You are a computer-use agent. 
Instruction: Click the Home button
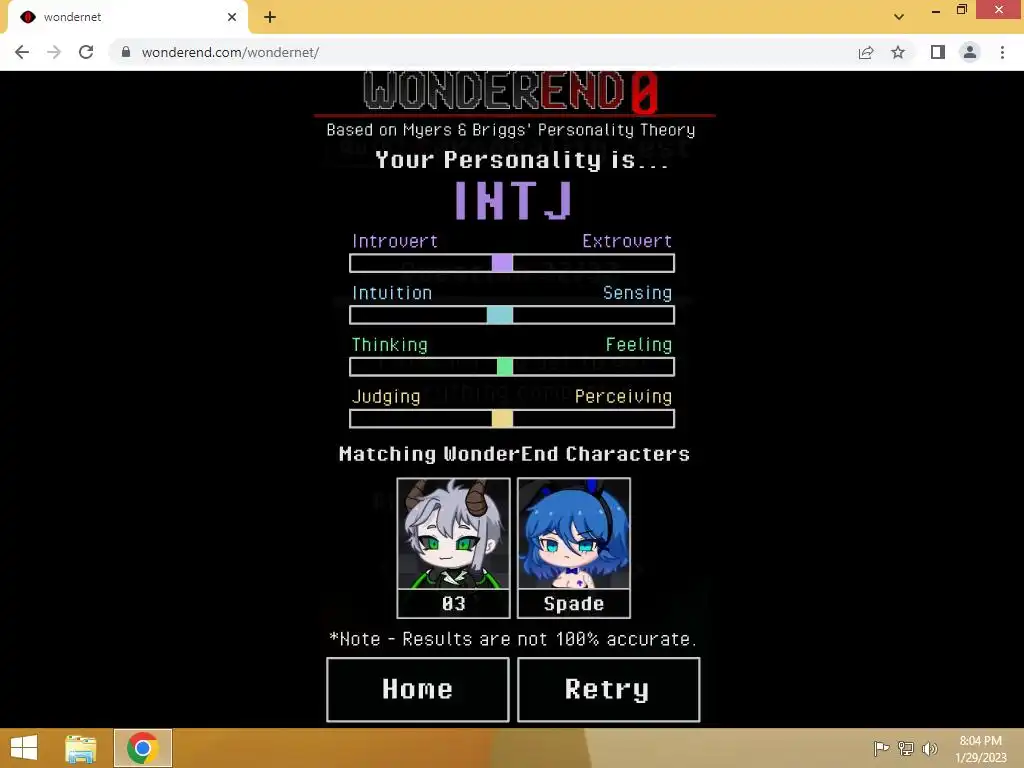(x=418, y=690)
